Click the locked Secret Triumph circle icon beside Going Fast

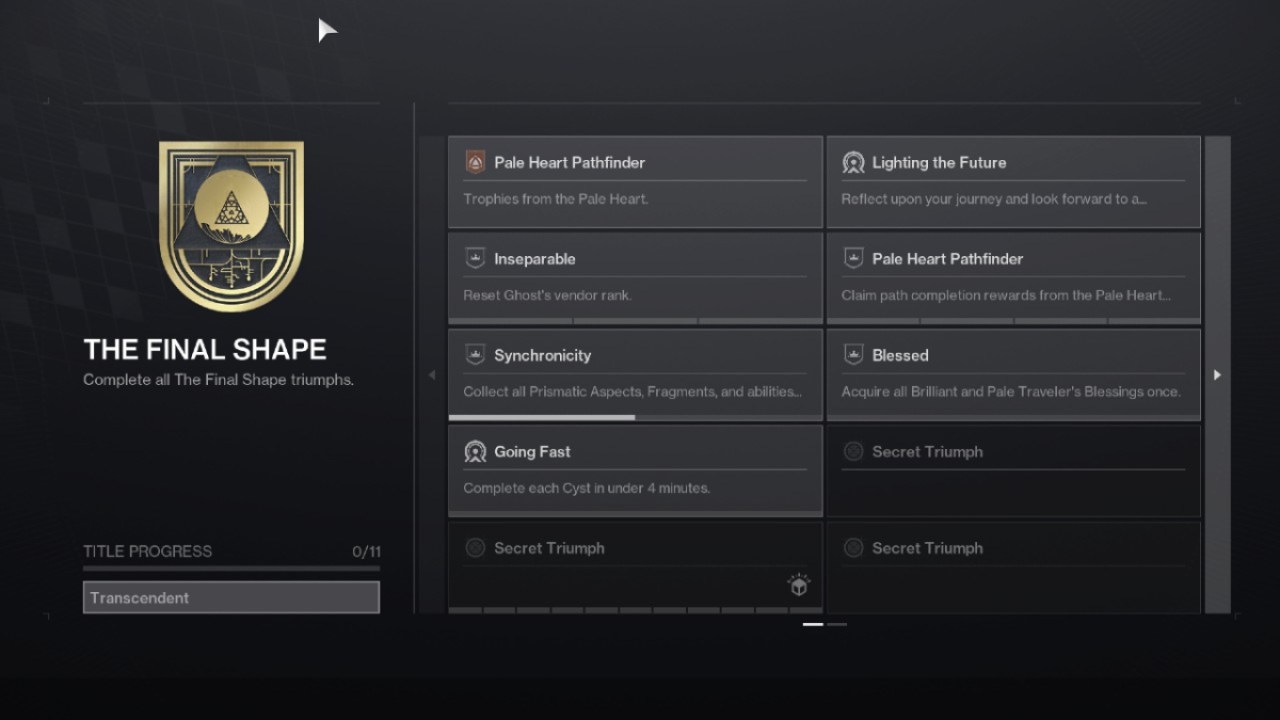(x=853, y=452)
